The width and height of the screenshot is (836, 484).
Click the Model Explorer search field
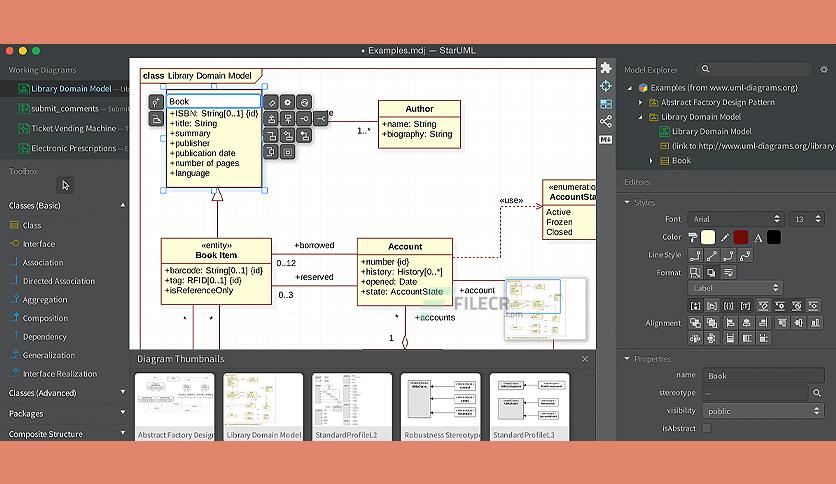click(754, 69)
